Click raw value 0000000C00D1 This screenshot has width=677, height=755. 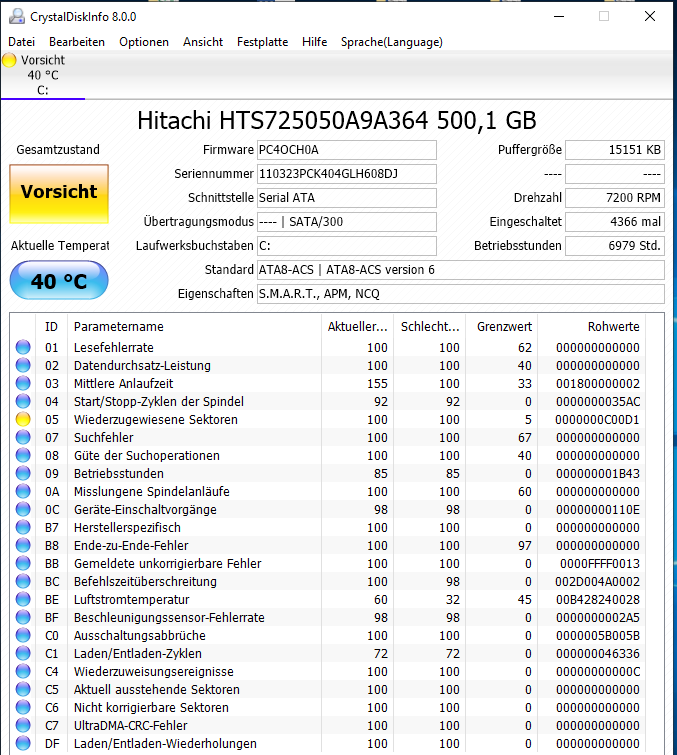(x=597, y=419)
